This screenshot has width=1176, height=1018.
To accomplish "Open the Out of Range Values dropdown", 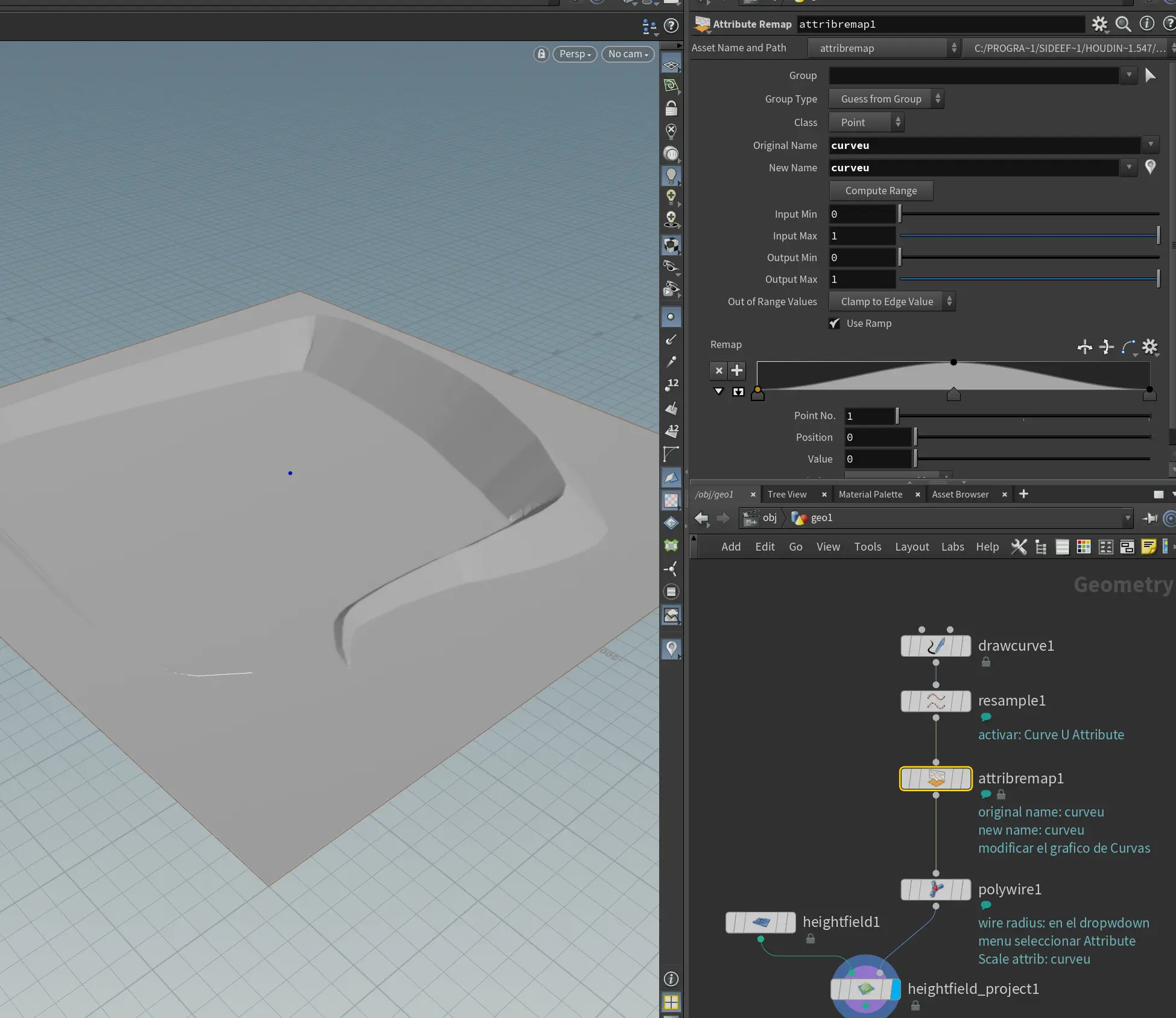I will point(893,302).
